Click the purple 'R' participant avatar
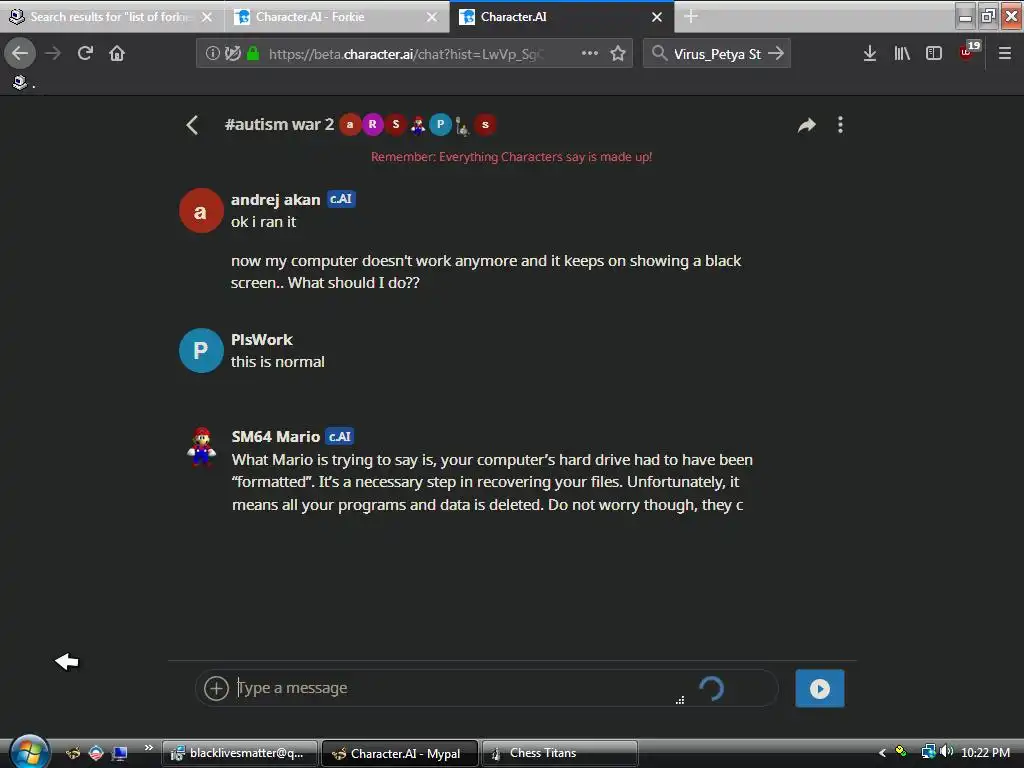Screen dimensions: 1024x768 [x=372, y=124]
